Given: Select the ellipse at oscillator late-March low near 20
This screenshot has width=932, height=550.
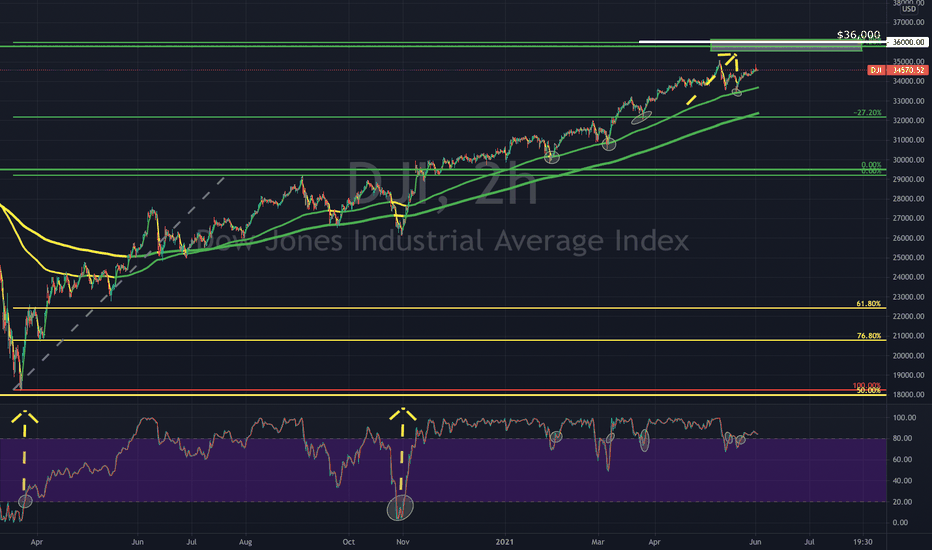Looking at the screenshot, I should pos(25,501).
